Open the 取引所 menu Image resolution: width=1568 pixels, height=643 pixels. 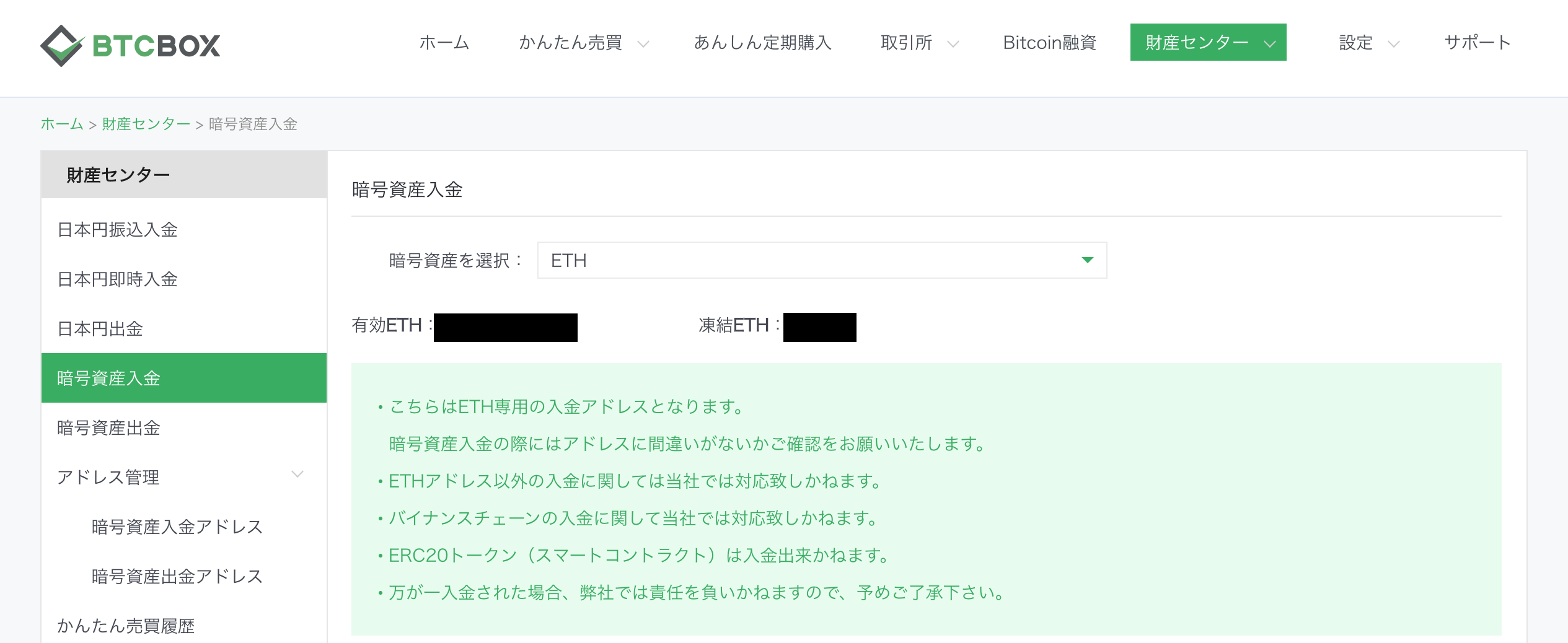click(x=906, y=43)
